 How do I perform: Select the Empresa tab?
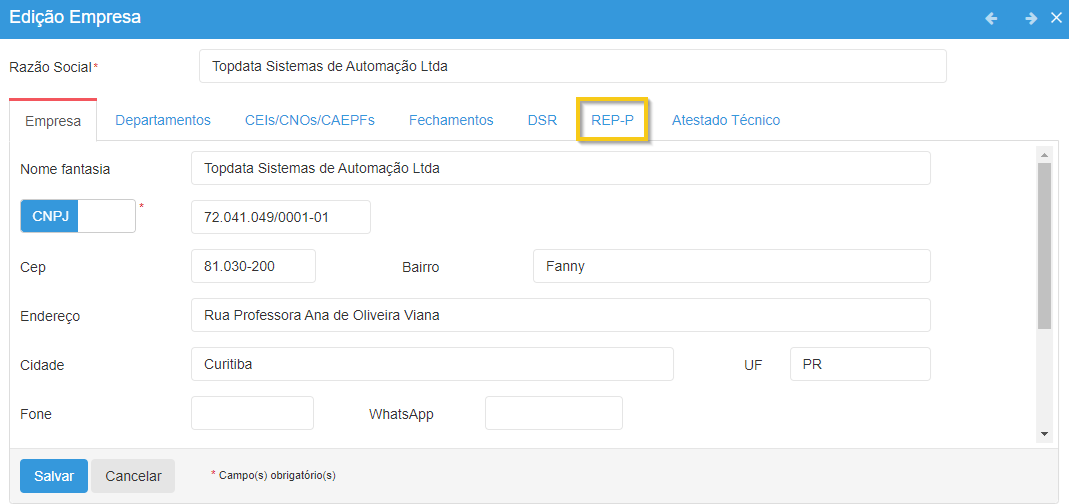[x=53, y=121]
